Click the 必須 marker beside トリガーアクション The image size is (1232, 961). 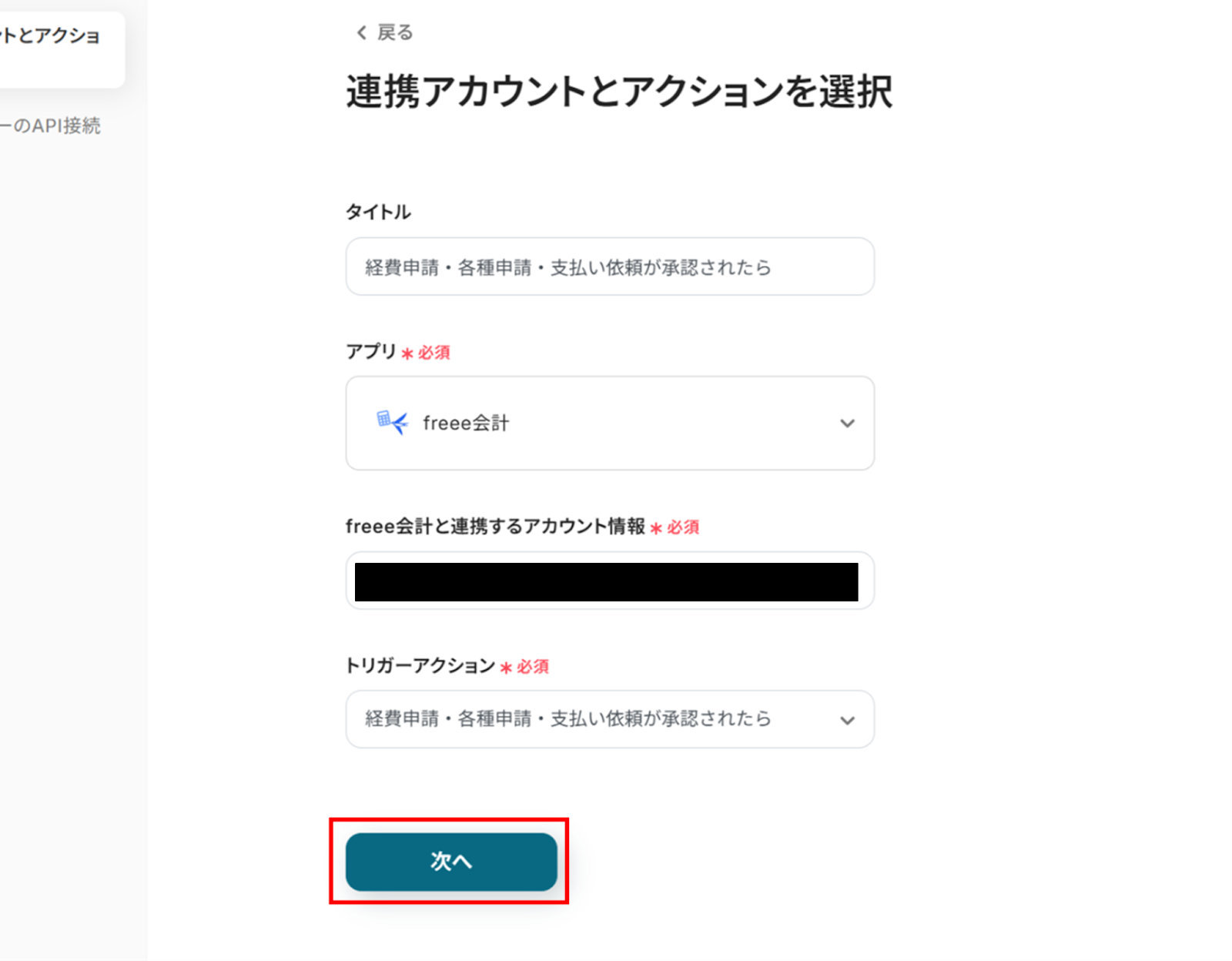532,667
